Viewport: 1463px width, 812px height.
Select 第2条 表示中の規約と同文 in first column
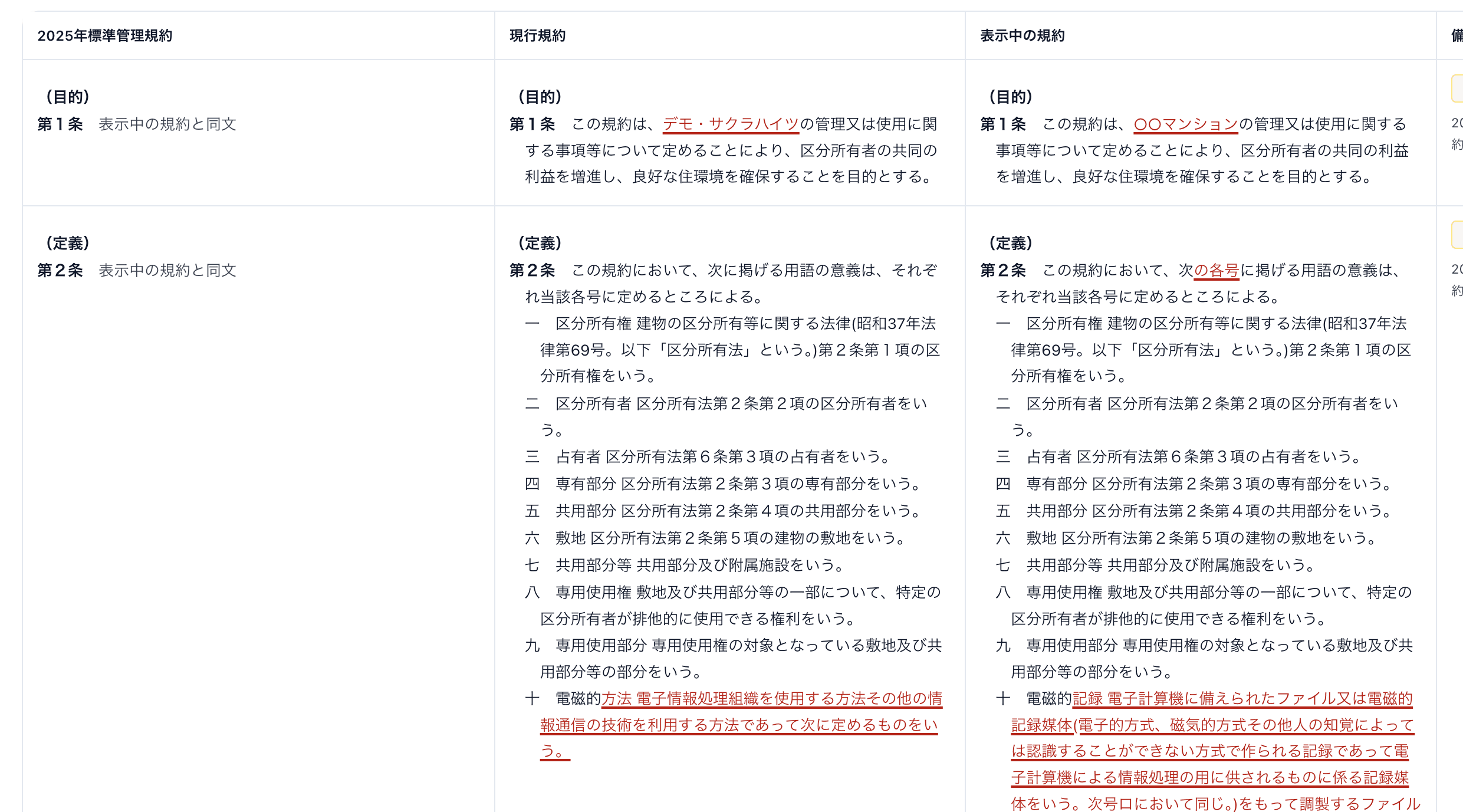pyautogui.click(x=137, y=271)
